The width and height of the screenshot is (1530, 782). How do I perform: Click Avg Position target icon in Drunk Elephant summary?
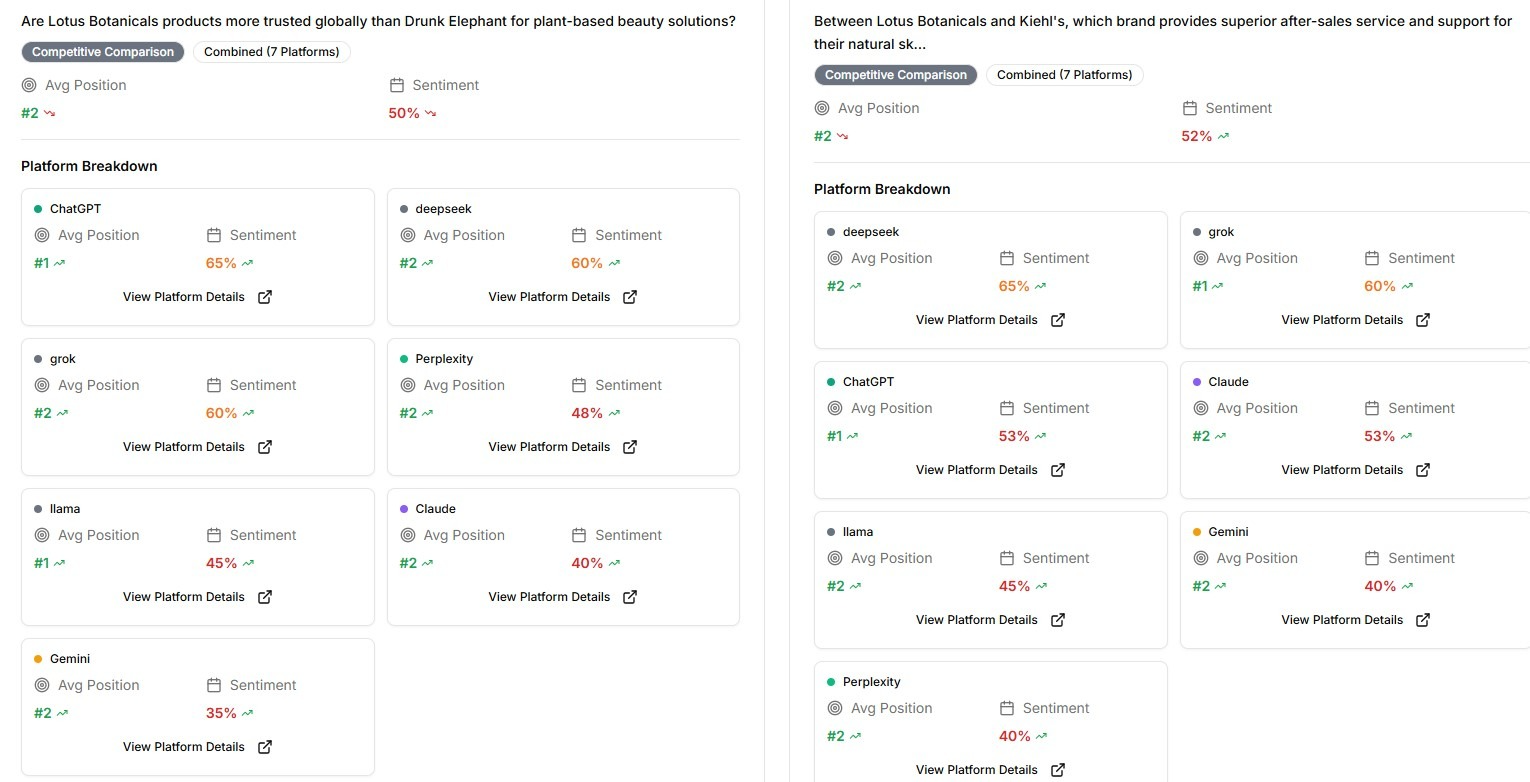(x=29, y=86)
